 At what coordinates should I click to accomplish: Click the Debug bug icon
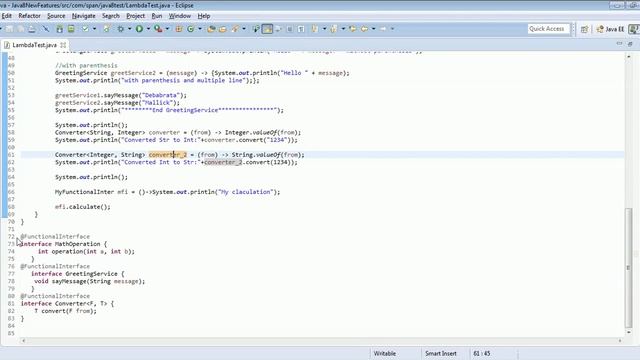click(x=120, y=29)
